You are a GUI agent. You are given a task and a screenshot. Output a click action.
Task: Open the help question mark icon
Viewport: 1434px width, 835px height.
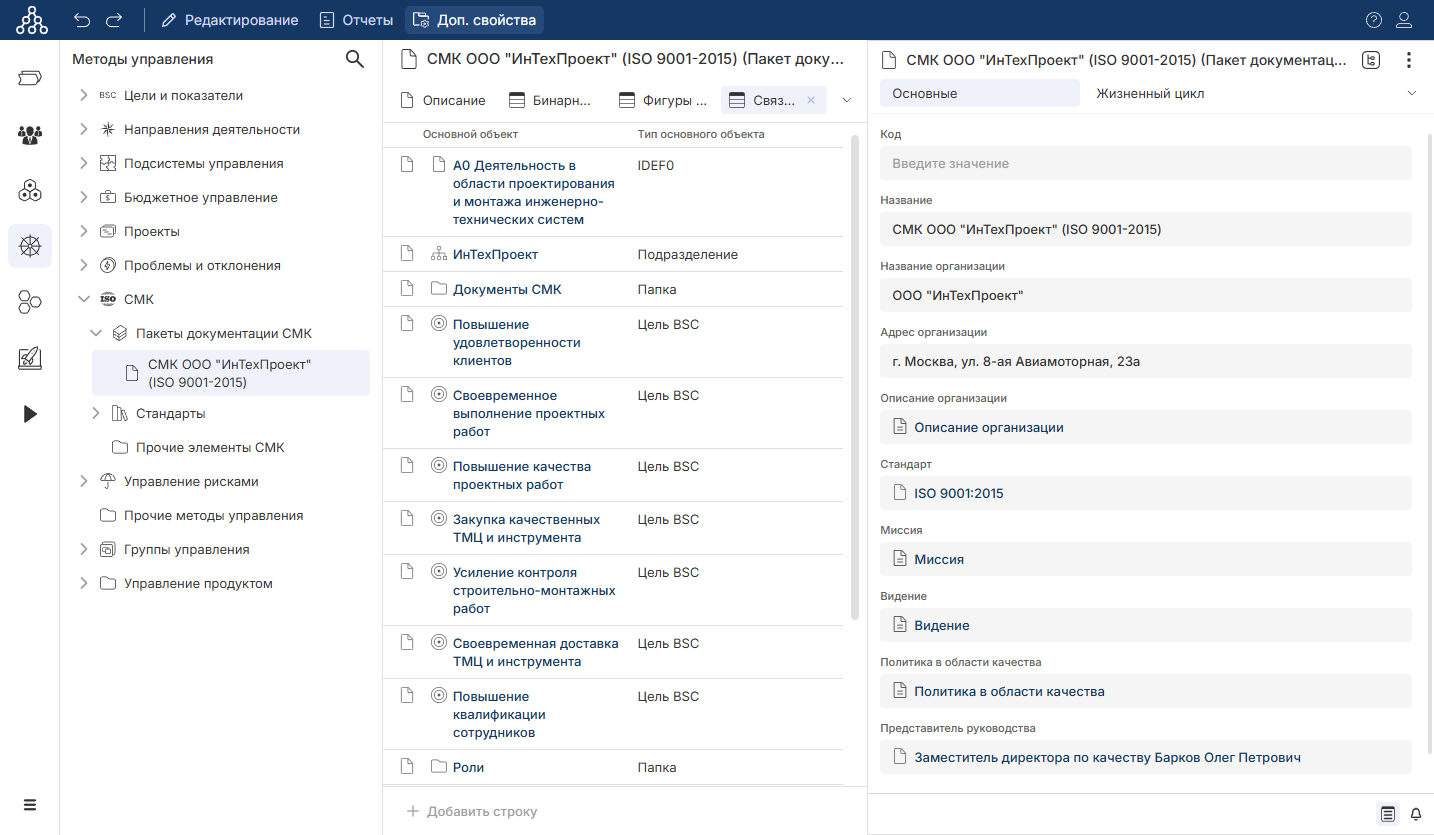[1374, 20]
